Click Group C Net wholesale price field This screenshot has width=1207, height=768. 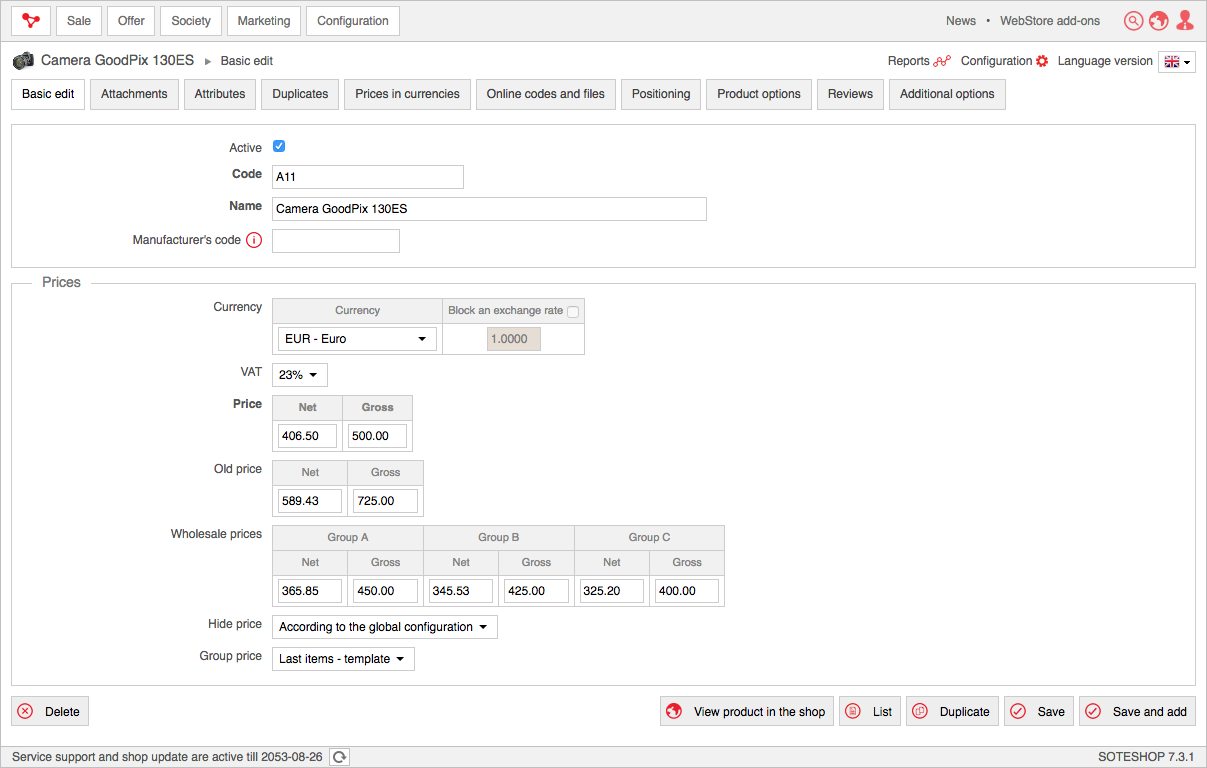tap(612, 591)
